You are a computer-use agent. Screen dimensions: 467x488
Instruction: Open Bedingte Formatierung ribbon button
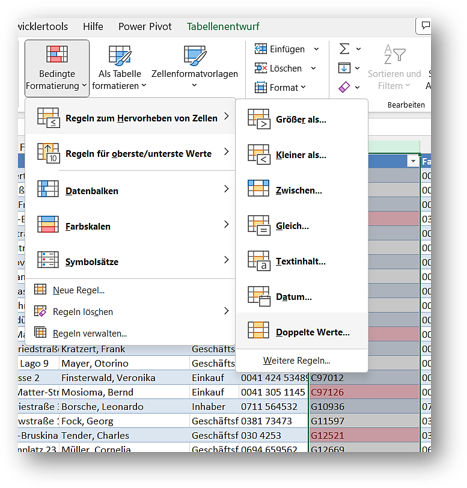pyautogui.click(x=57, y=68)
